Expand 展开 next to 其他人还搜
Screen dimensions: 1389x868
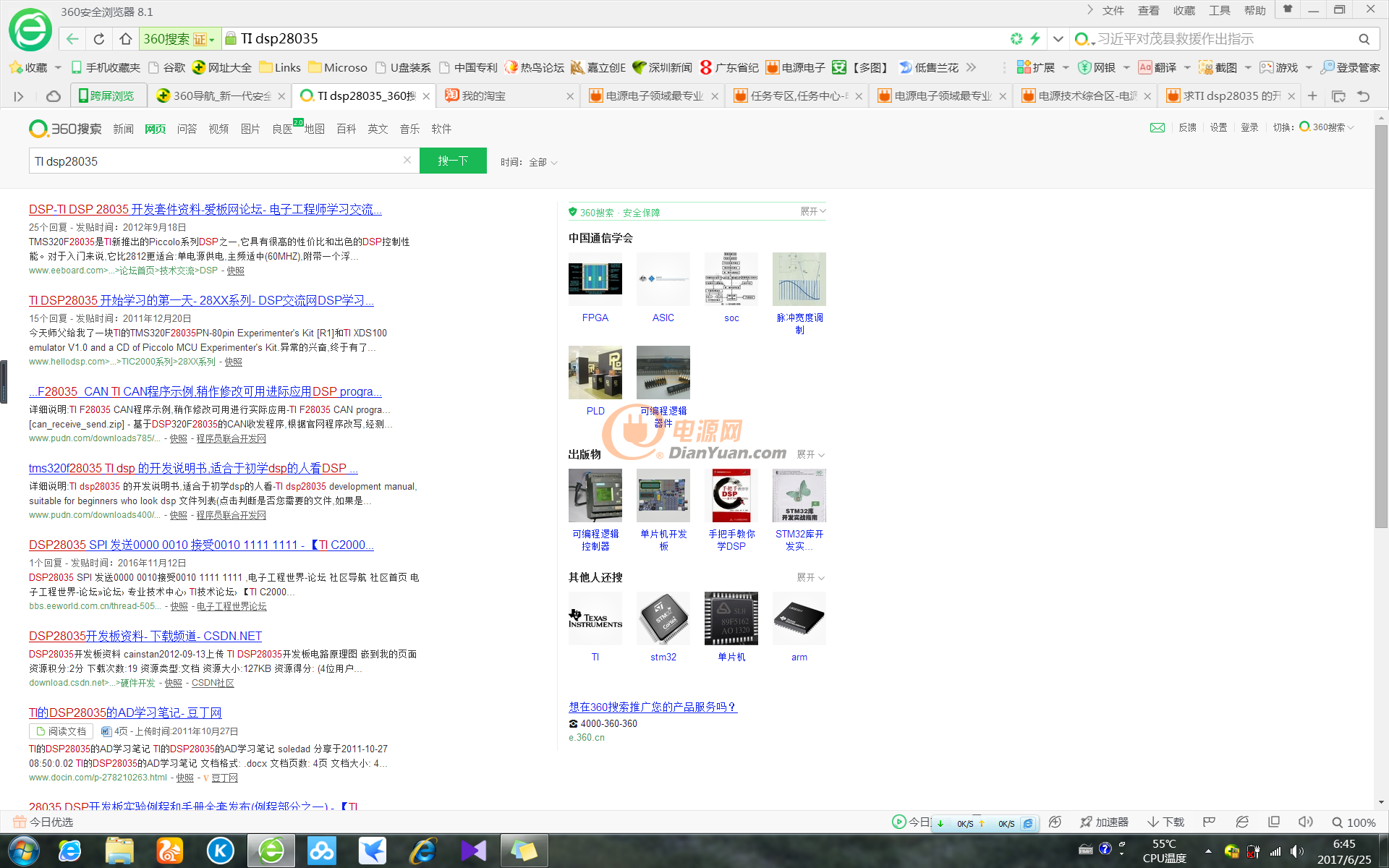click(x=811, y=577)
